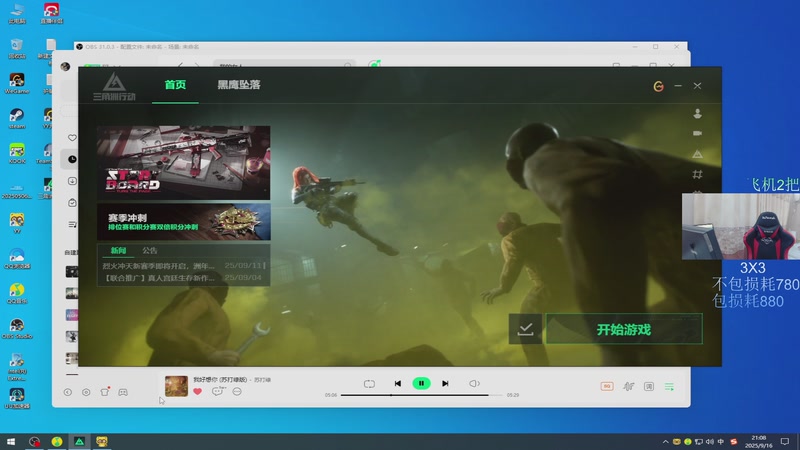This screenshot has width=800, height=450.
Task: Switch to the 首页 tab in launcher
Action: pyautogui.click(x=175, y=85)
